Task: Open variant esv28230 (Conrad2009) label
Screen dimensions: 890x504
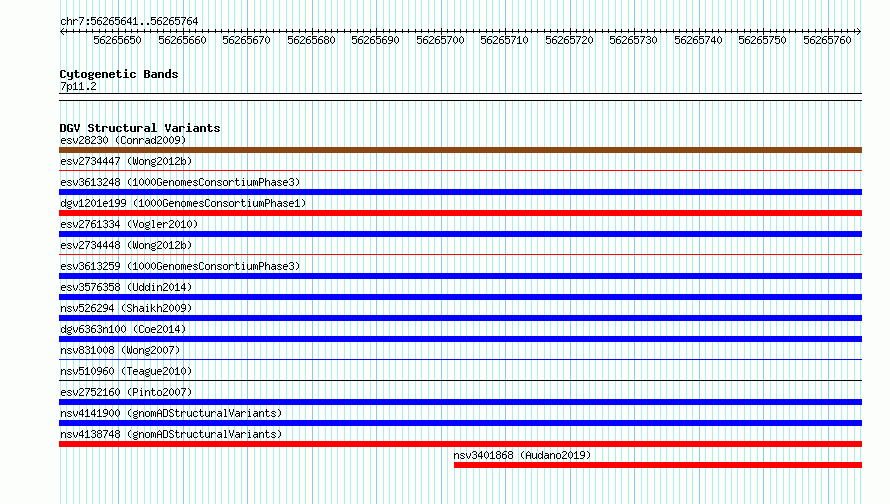Action: click(123, 140)
